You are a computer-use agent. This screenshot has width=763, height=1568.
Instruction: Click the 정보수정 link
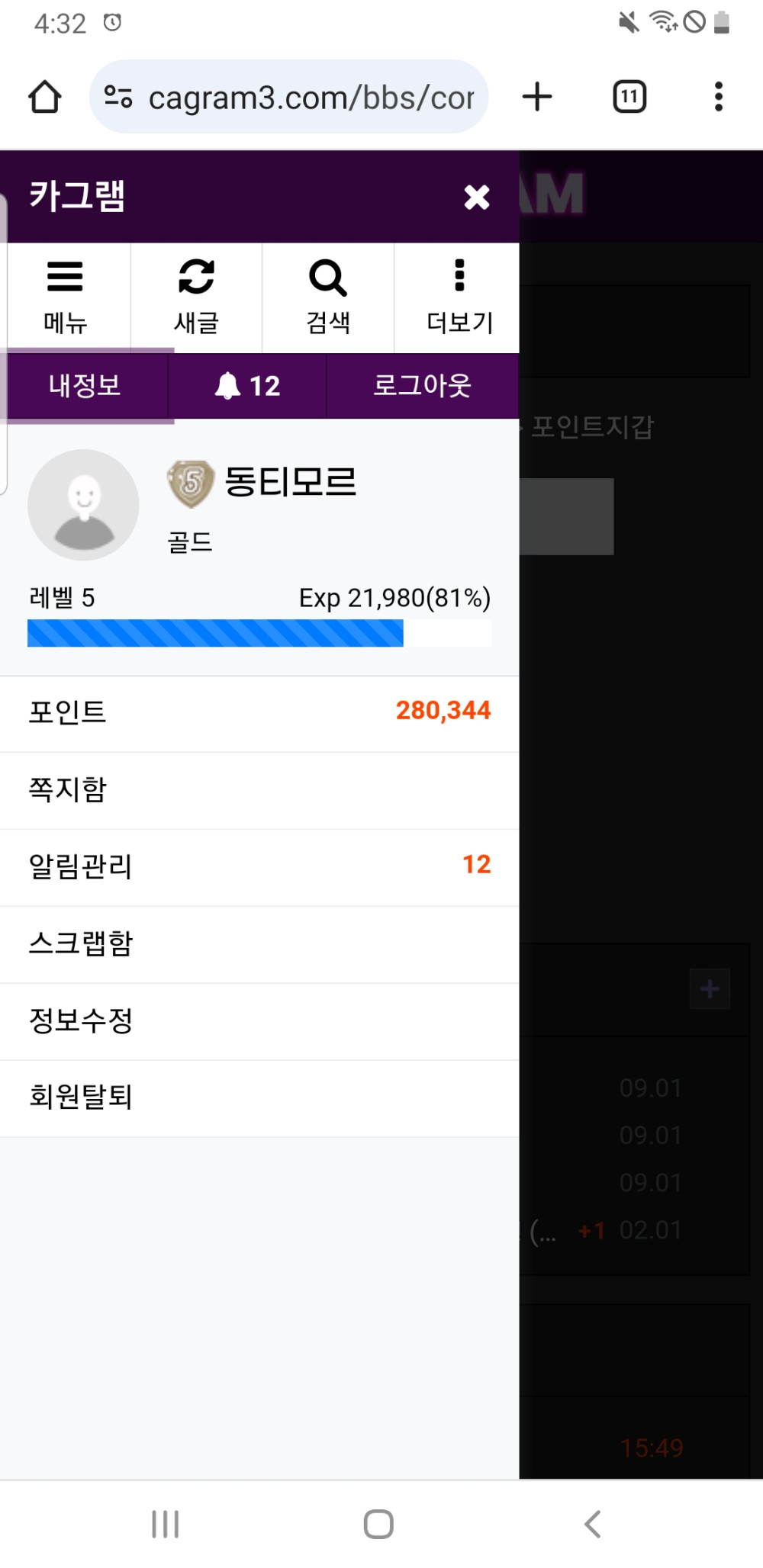coord(259,1021)
